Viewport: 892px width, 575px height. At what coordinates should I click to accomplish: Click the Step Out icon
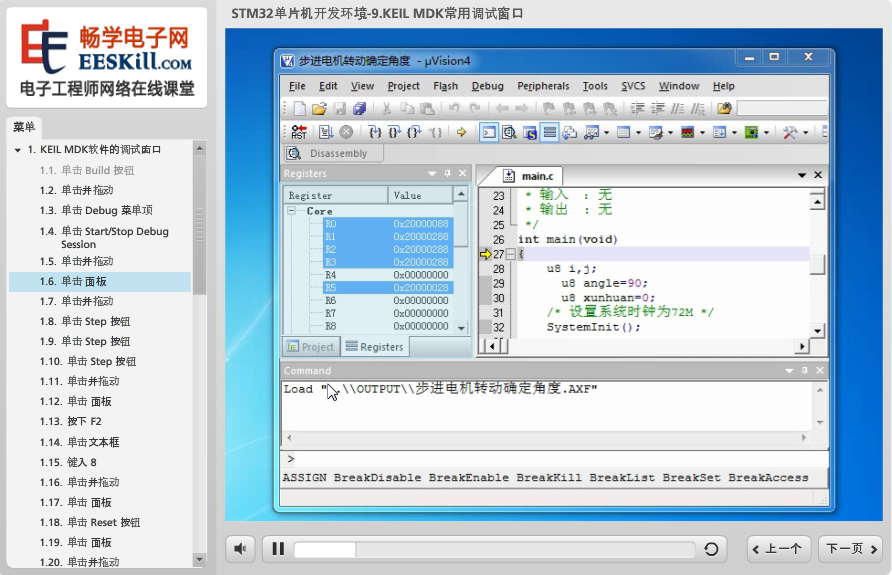click(414, 133)
